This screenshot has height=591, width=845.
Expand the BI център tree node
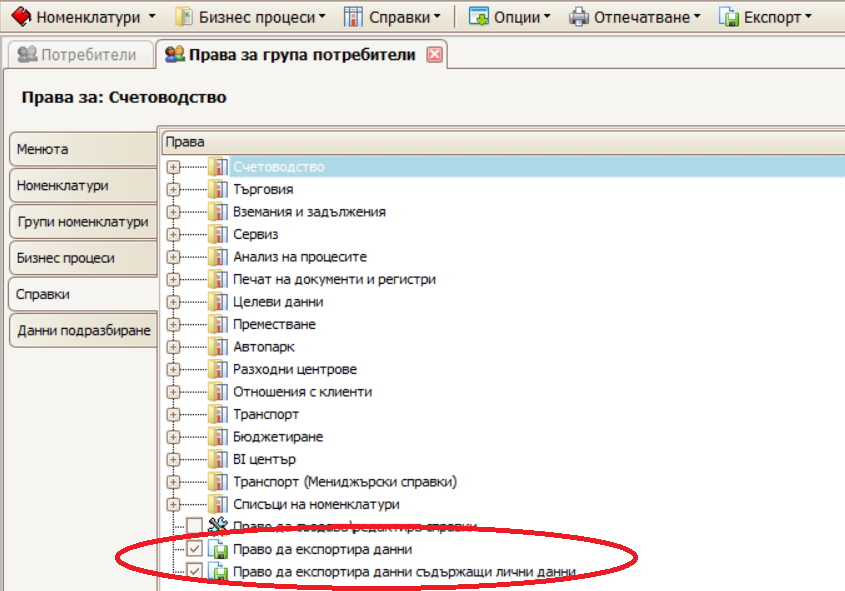(x=173, y=460)
